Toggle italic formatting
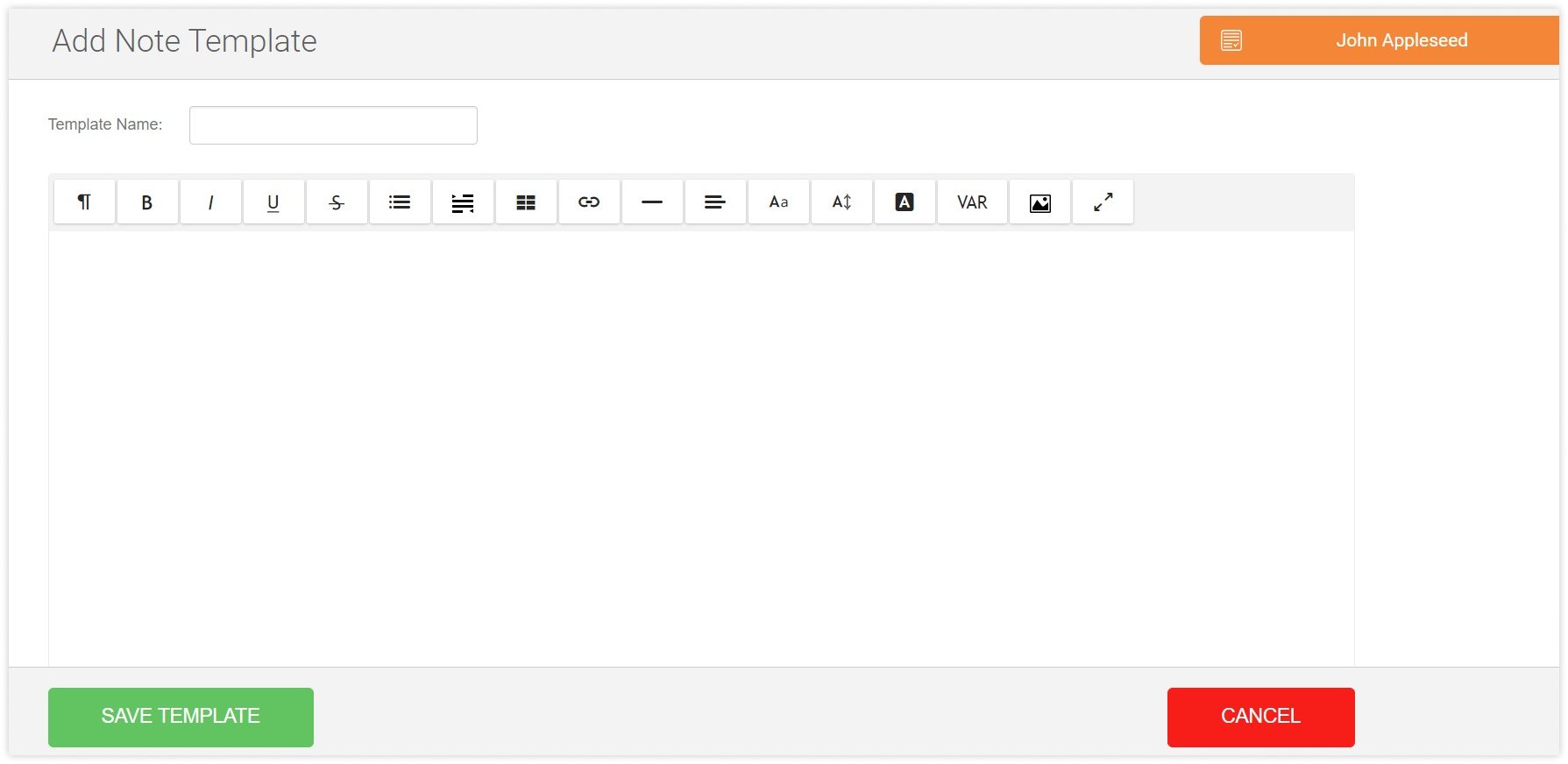 click(x=210, y=202)
